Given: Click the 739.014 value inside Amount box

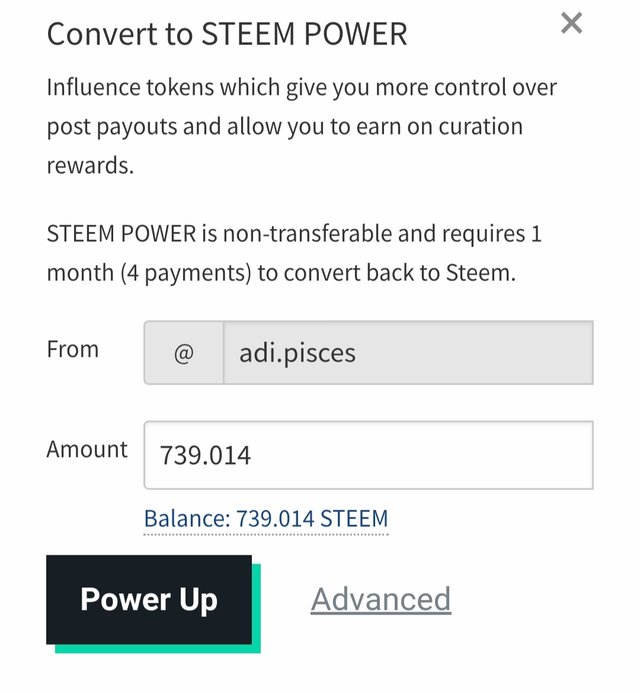Looking at the screenshot, I should tap(205, 456).
